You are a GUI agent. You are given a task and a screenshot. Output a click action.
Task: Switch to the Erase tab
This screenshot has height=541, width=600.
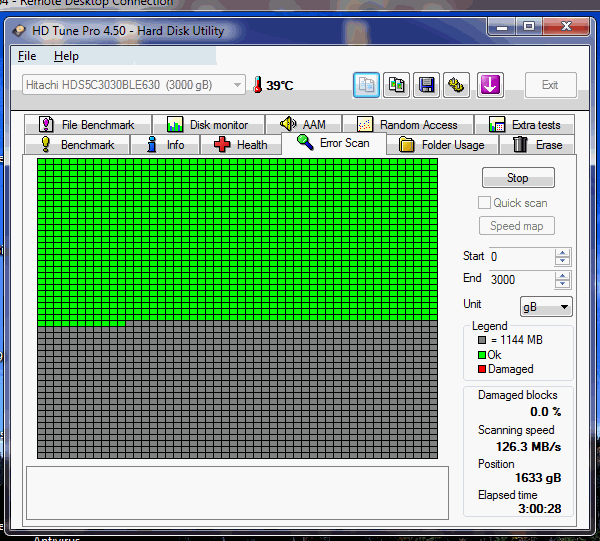coord(537,145)
